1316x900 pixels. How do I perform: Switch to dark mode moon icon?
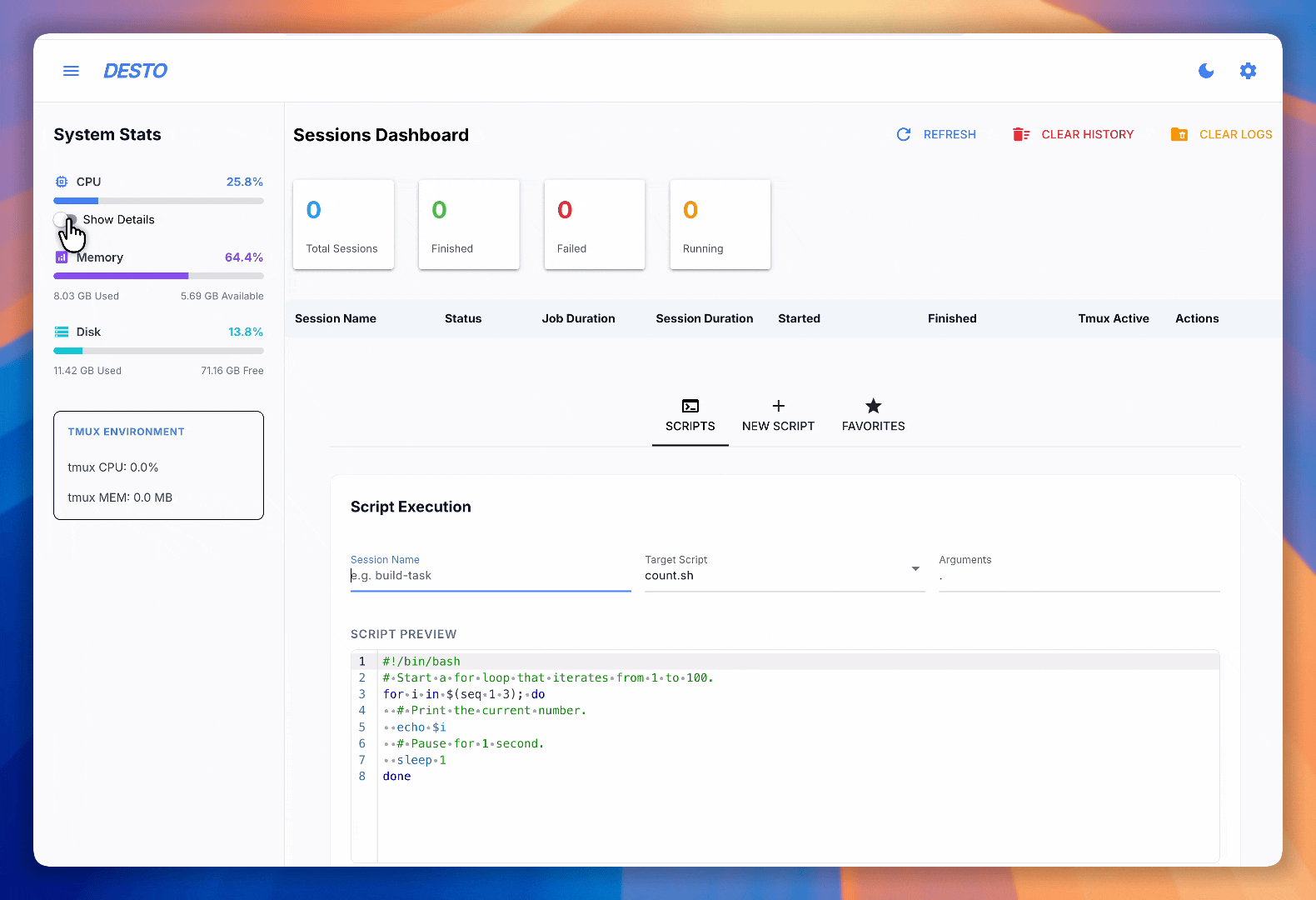click(x=1206, y=71)
